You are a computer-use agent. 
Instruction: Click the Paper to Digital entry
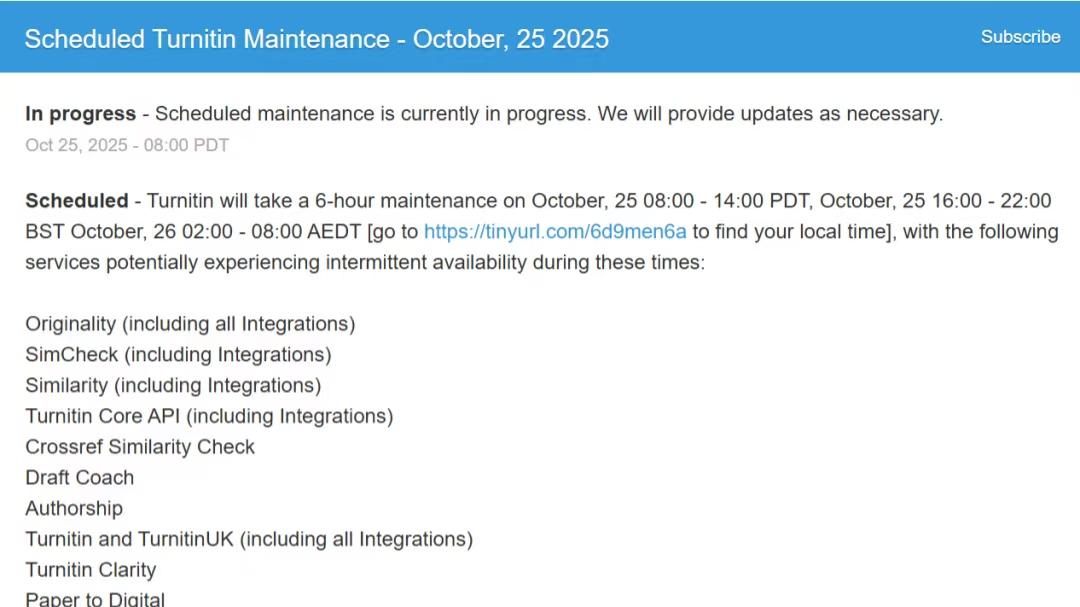(95, 599)
